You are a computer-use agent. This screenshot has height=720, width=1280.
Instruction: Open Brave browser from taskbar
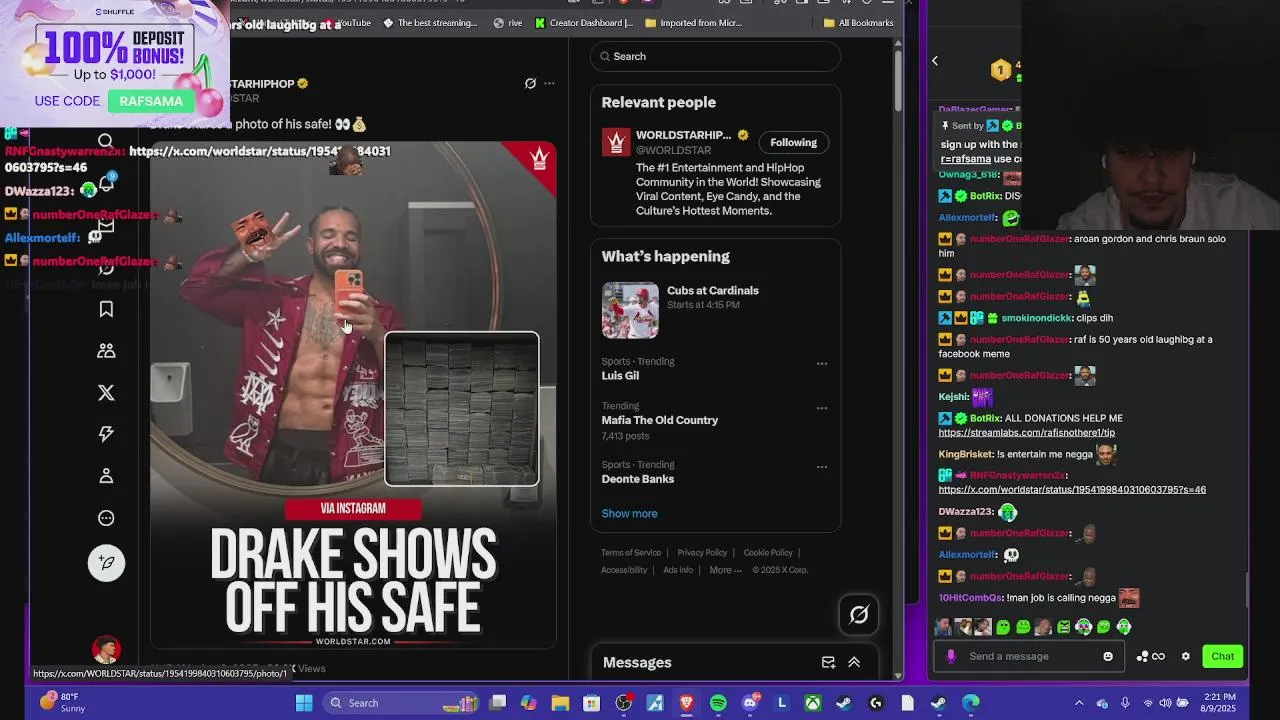686,703
